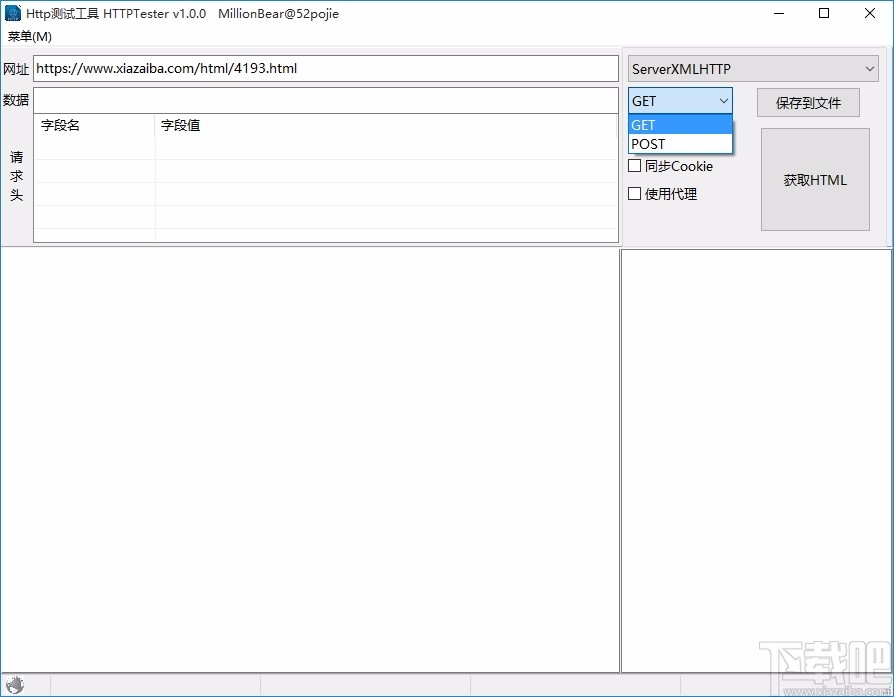
Task: Click the 保存到文件 button
Action: pyautogui.click(x=807, y=102)
